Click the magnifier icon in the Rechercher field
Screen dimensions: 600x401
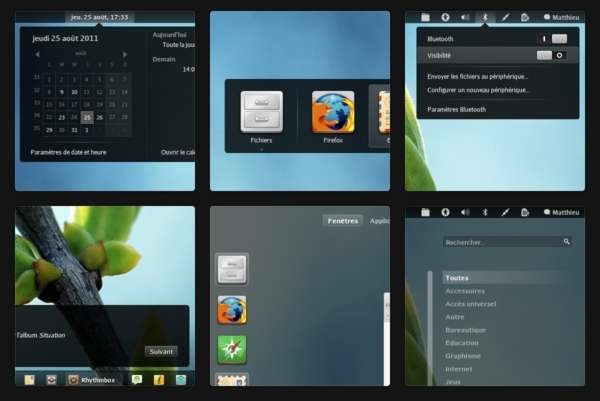point(566,241)
